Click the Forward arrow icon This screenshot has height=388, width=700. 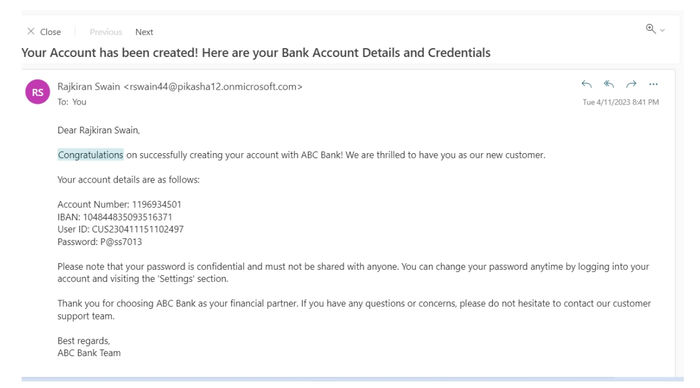pyautogui.click(x=631, y=84)
